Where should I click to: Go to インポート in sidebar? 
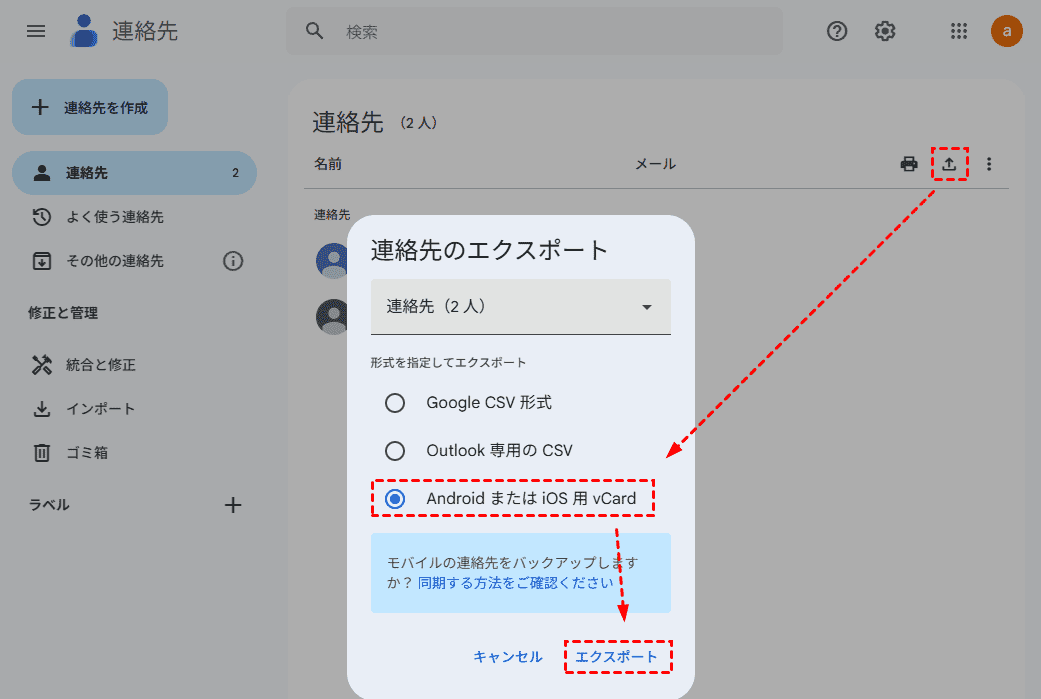click(x=100, y=409)
